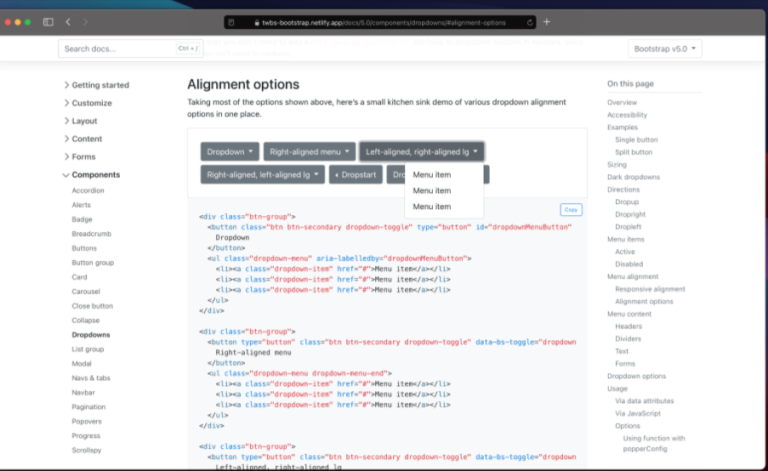Screen dimensions: 768x471
Task: Jump to Single button in On this page
Action: (636, 140)
